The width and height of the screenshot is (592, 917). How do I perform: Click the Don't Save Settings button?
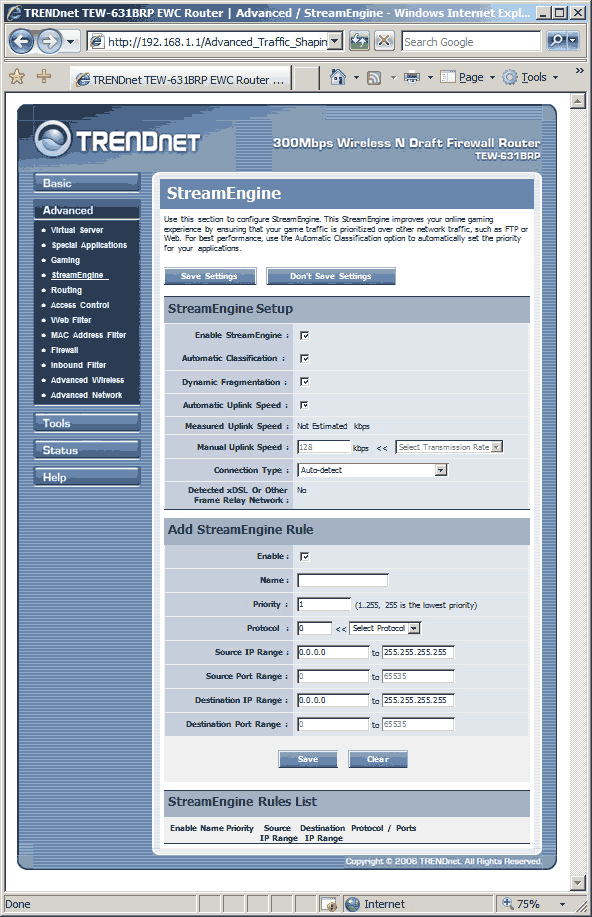click(x=331, y=276)
